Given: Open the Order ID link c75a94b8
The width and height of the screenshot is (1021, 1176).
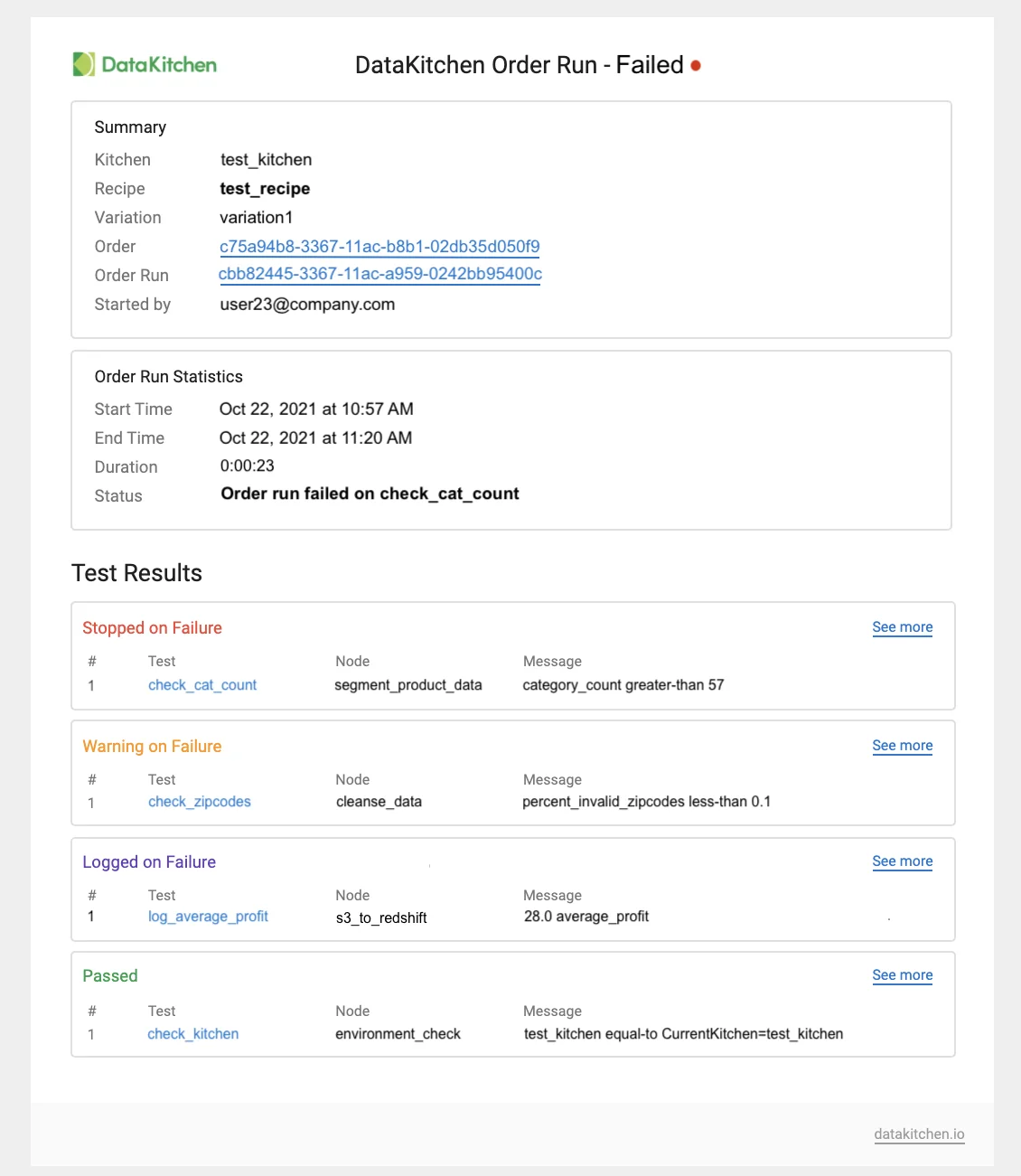Looking at the screenshot, I should pyautogui.click(x=379, y=247).
